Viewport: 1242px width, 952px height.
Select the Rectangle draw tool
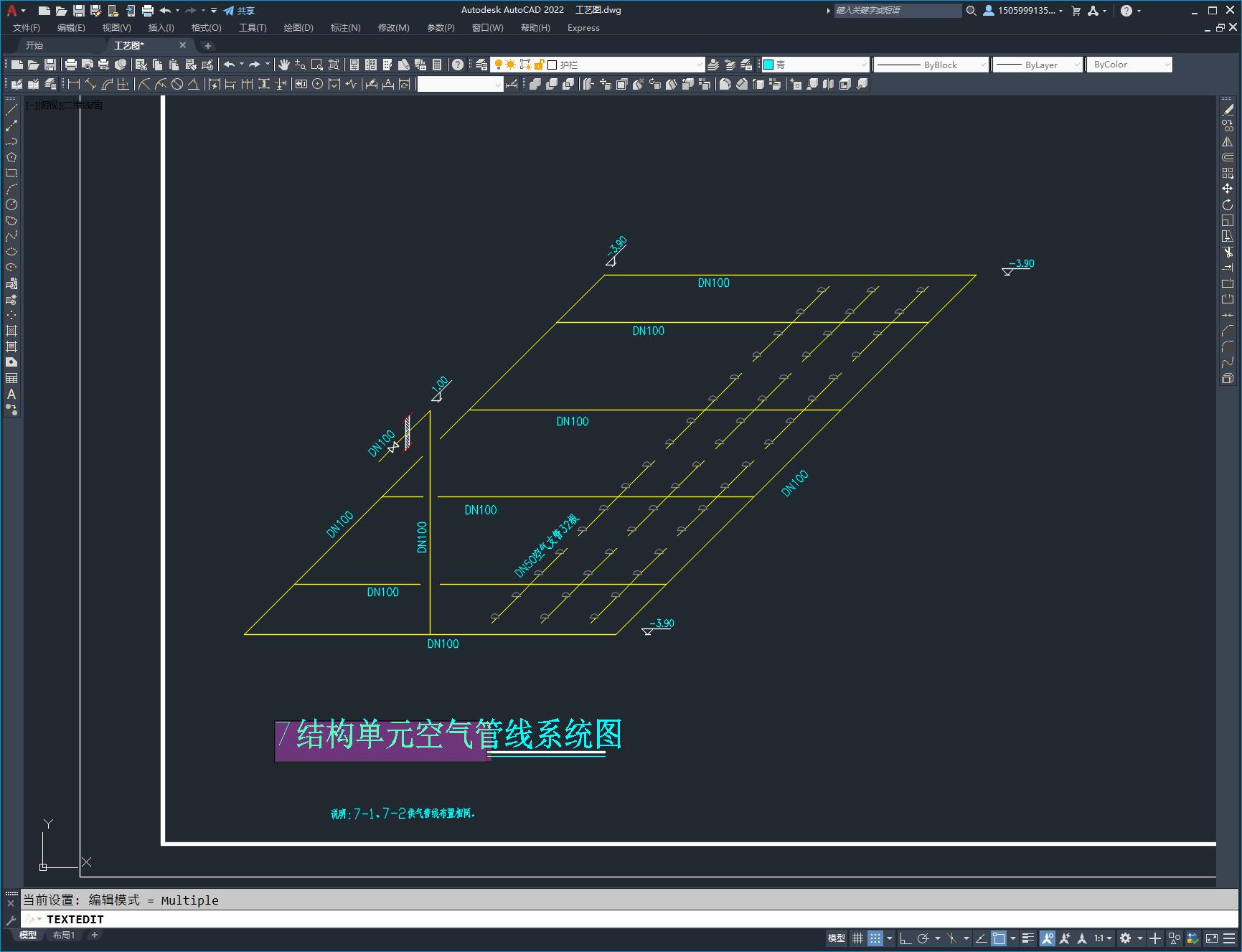[11, 173]
